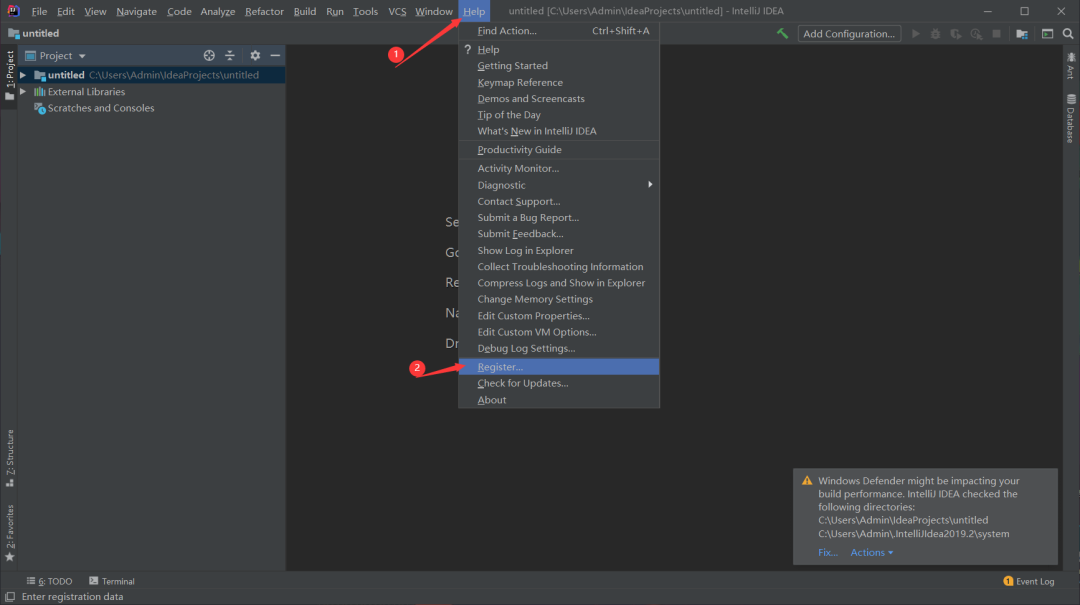Open the Terminal tool window
Screen dimensions: 1080x605
tap(112, 581)
